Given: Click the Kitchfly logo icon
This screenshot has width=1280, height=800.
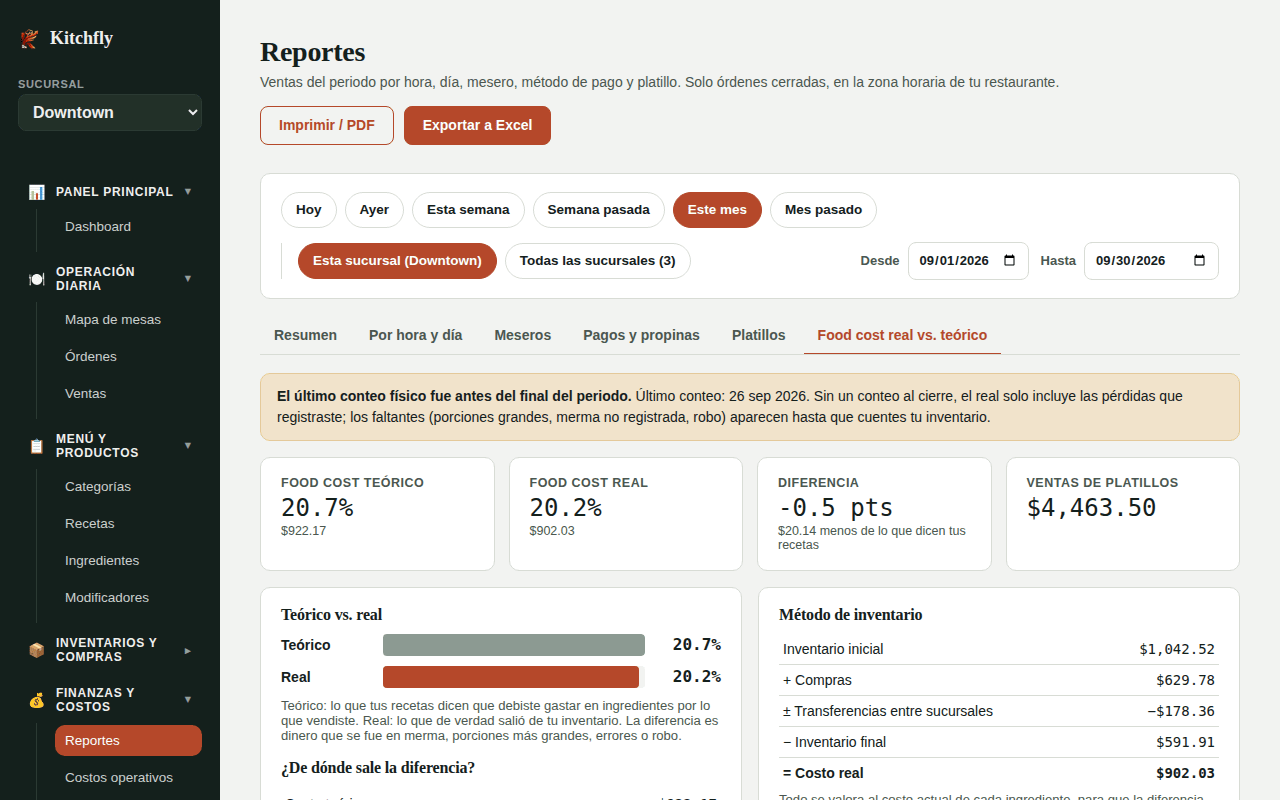Looking at the screenshot, I should (x=29, y=39).
